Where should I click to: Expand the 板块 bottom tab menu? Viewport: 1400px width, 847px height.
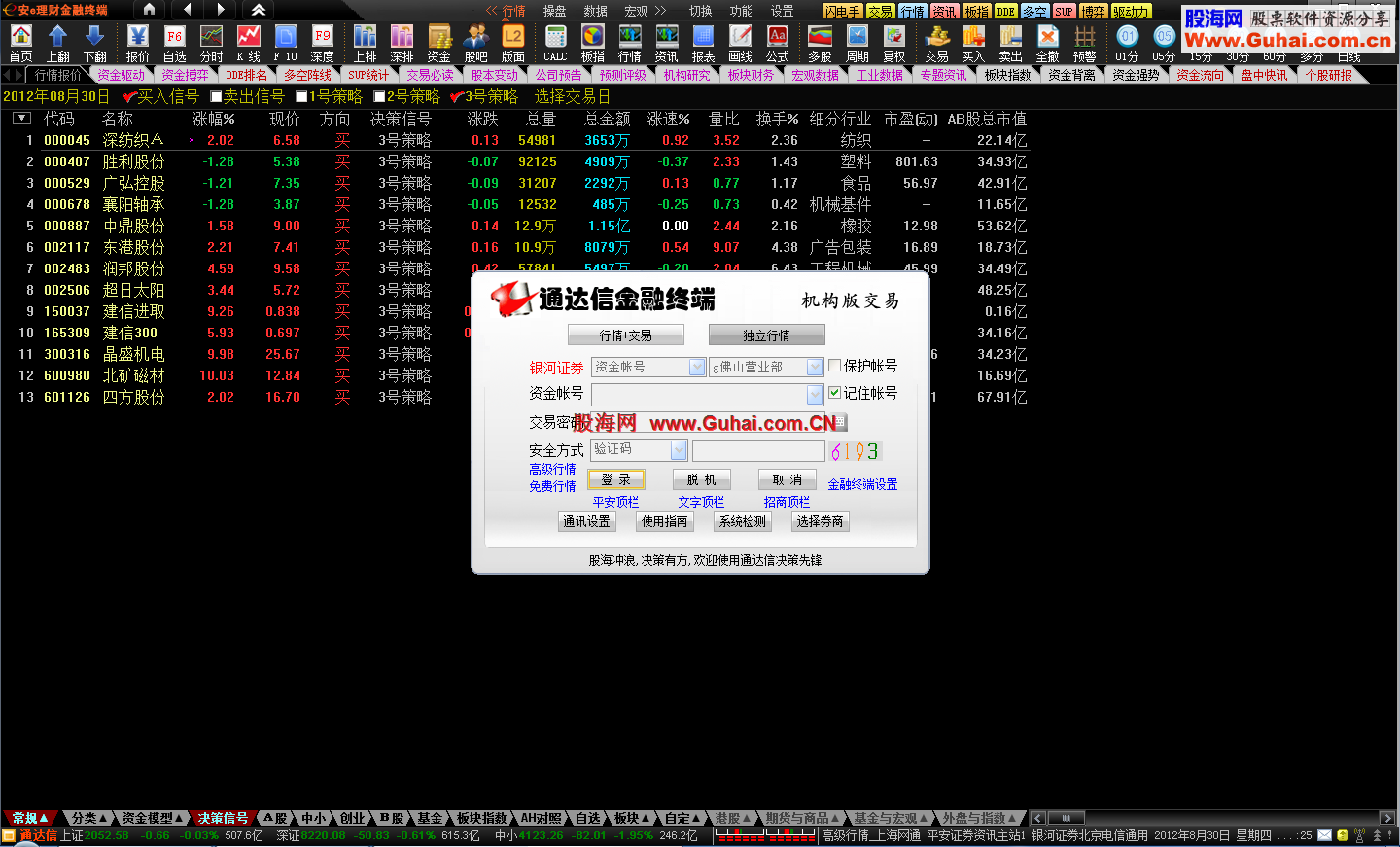(632, 818)
